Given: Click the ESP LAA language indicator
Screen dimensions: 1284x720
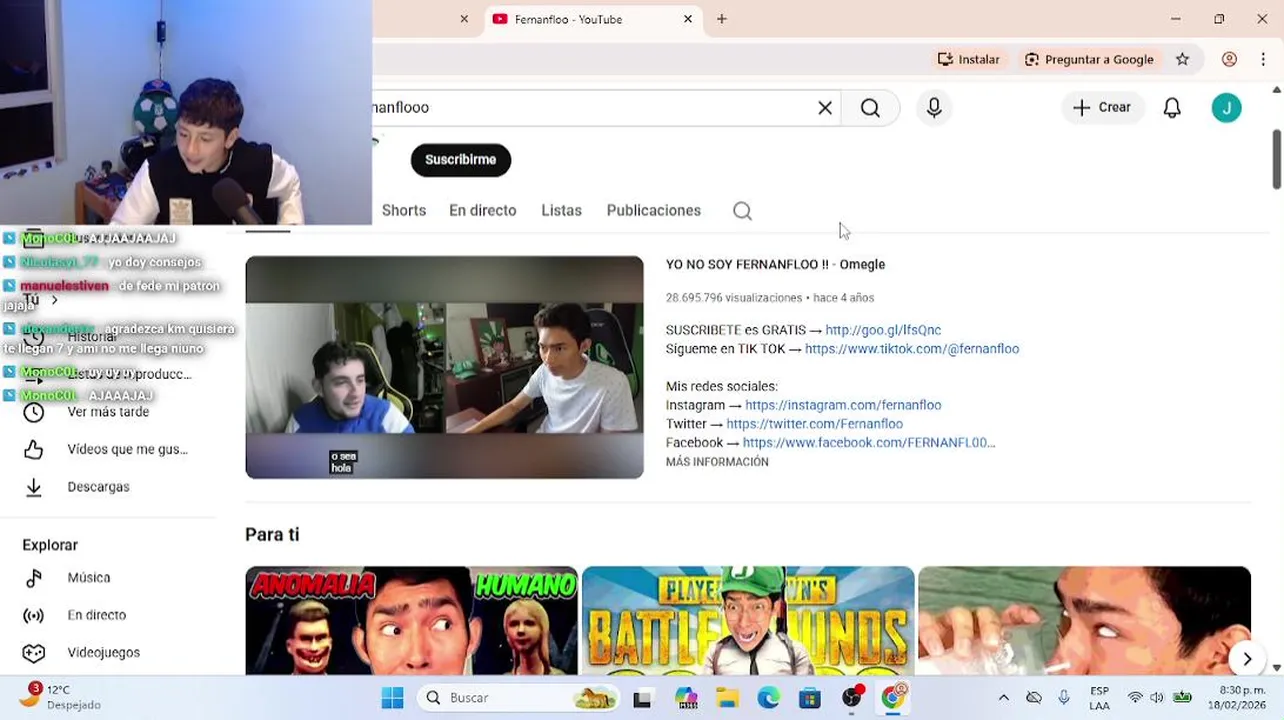Looking at the screenshot, I should 1099,698.
